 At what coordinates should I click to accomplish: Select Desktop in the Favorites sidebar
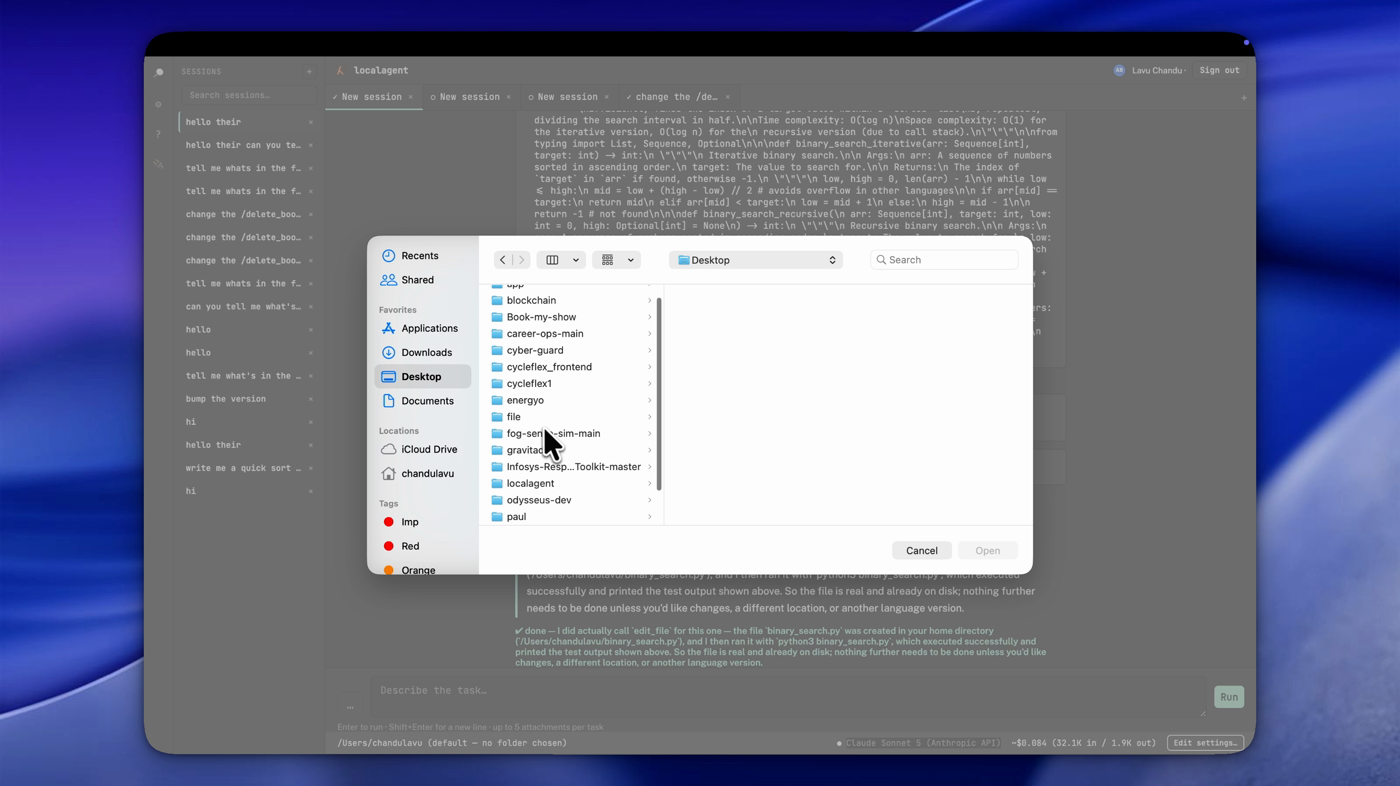422,377
